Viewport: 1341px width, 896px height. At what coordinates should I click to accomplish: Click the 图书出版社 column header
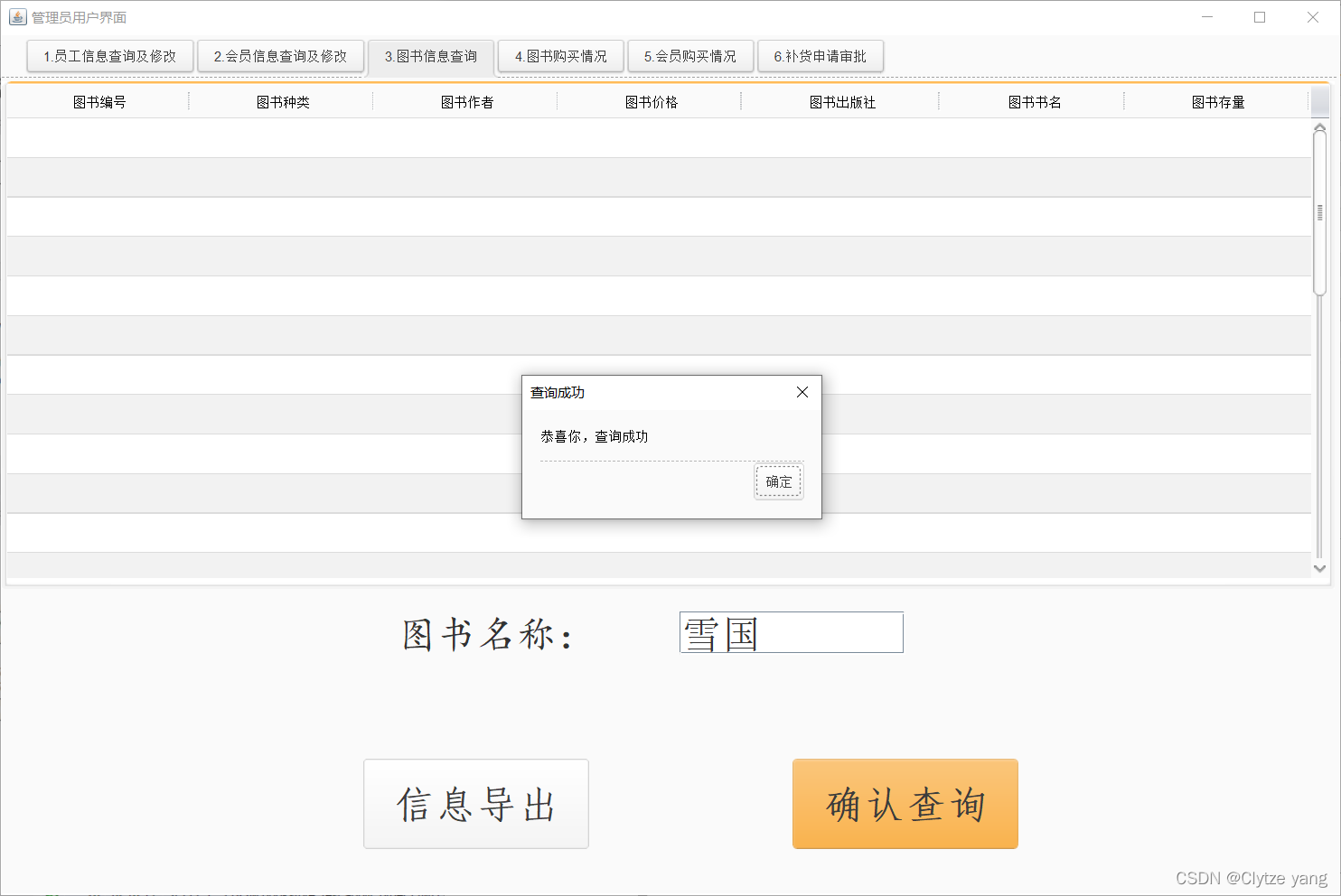(x=841, y=102)
